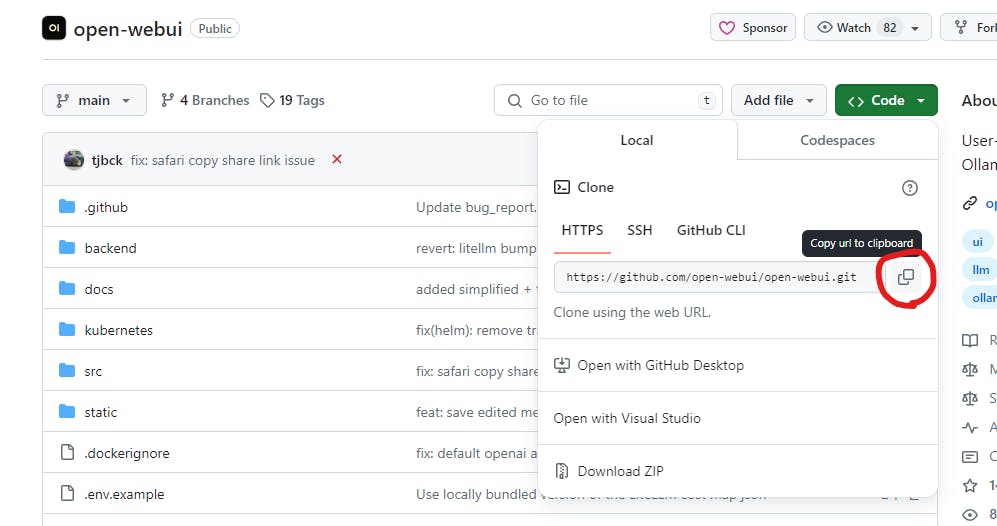Viewport: 997px width, 526px height.
Task: Click the 'feat: save edited' commit message
Action: 476,412
